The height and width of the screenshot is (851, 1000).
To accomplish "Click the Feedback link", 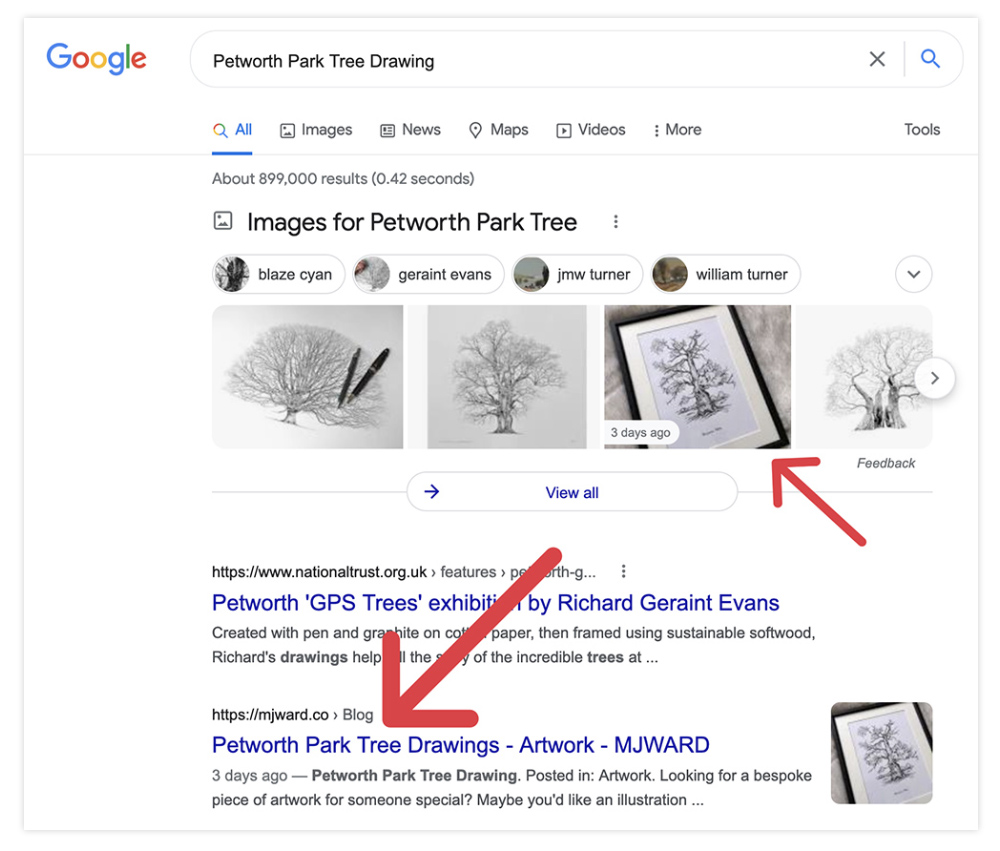I will click(x=886, y=463).
